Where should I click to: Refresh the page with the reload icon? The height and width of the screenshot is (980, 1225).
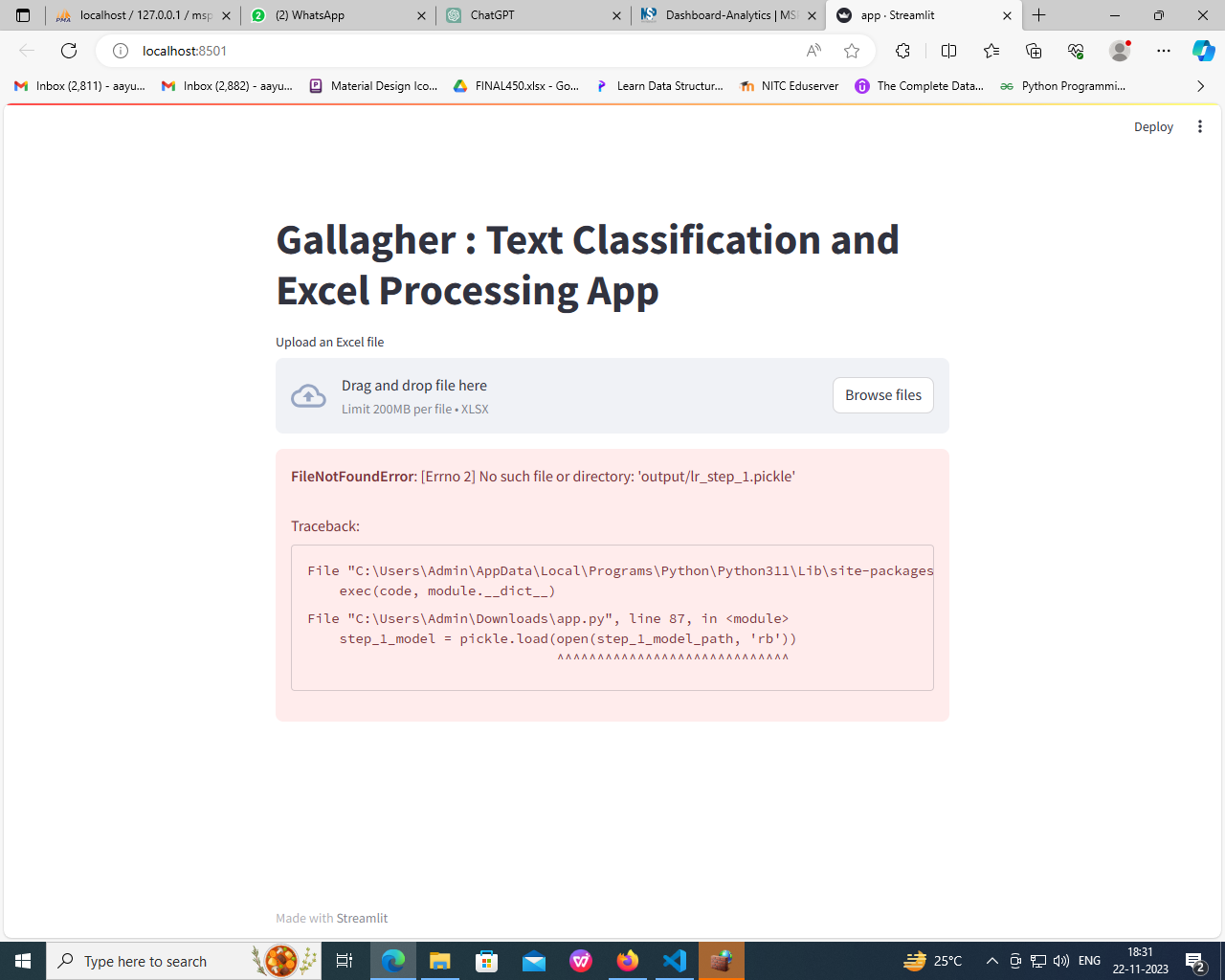click(69, 51)
